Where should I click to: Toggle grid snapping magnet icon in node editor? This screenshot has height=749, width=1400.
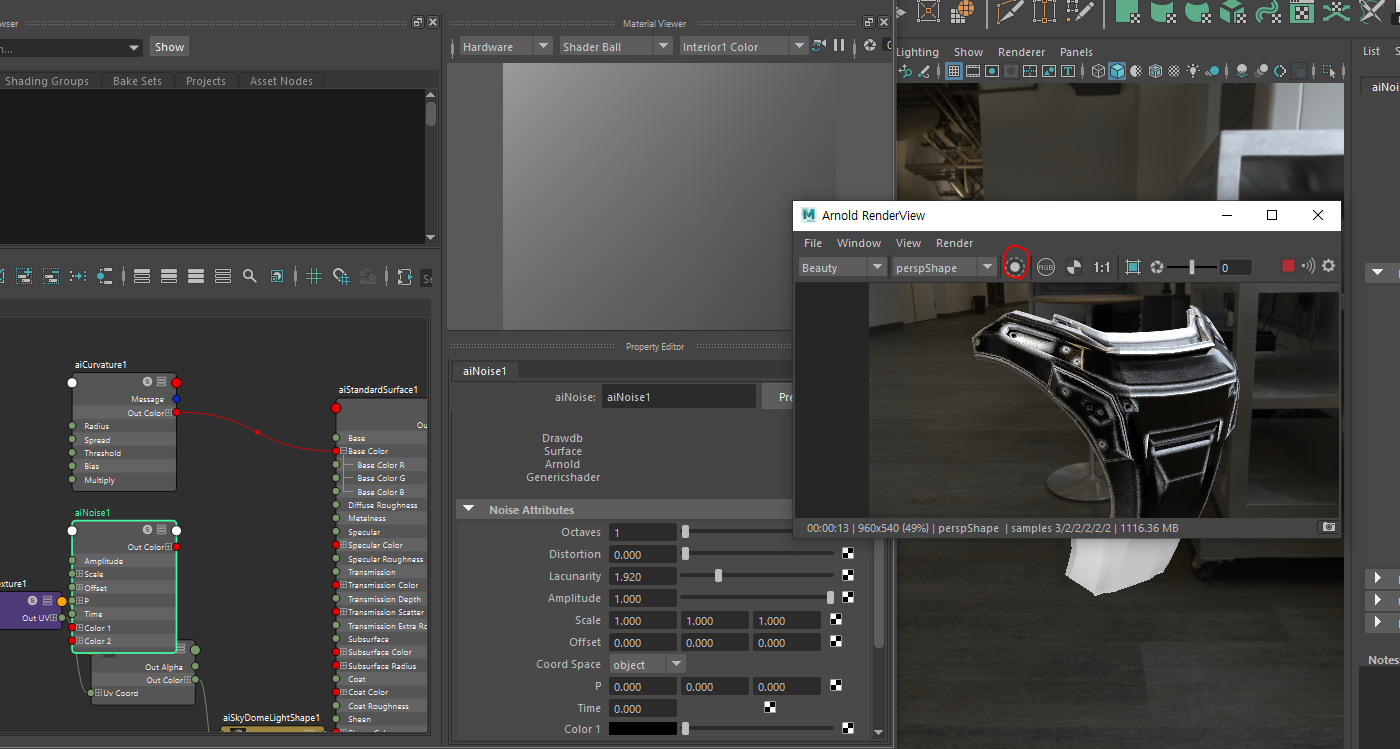coord(341,276)
